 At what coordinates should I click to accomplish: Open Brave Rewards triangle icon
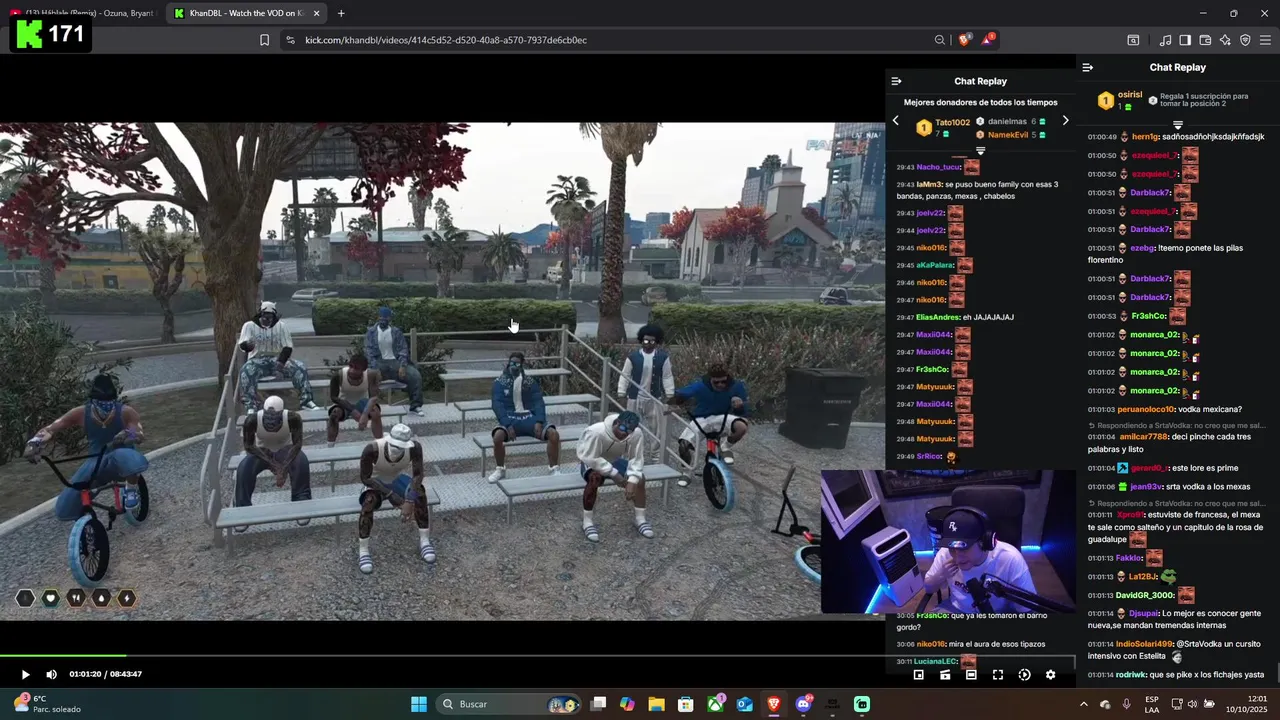coord(988,40)
